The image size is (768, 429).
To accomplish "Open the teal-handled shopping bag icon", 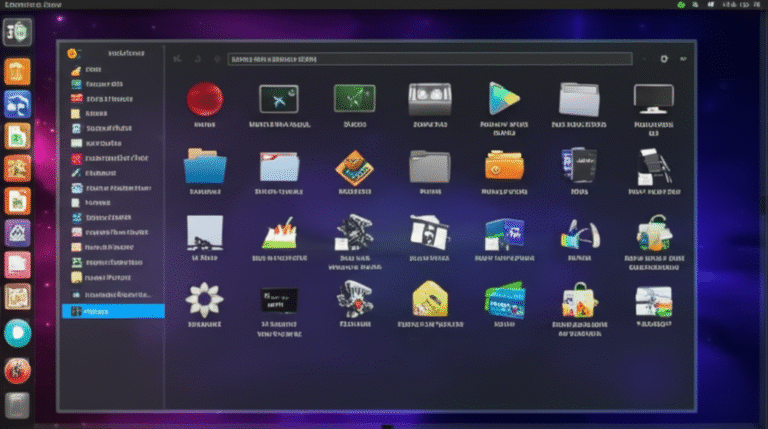I will (654, 233).
